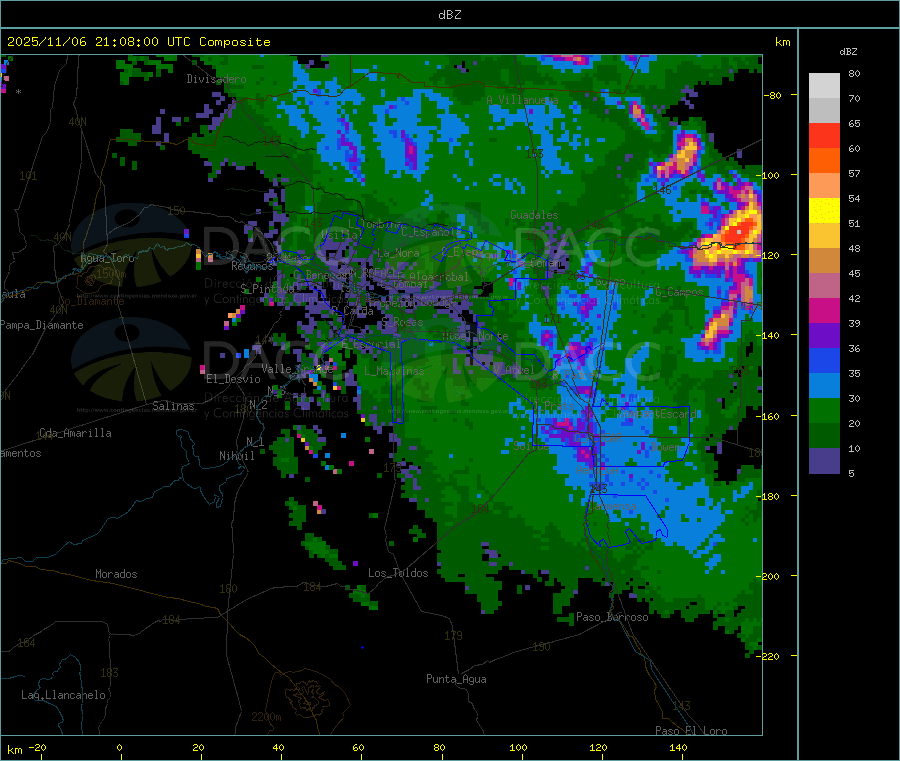Viewport: 900px width, 761px height.
Task: Click the purple 39-36 dBZ legend swatch
Action: [824, 336]
